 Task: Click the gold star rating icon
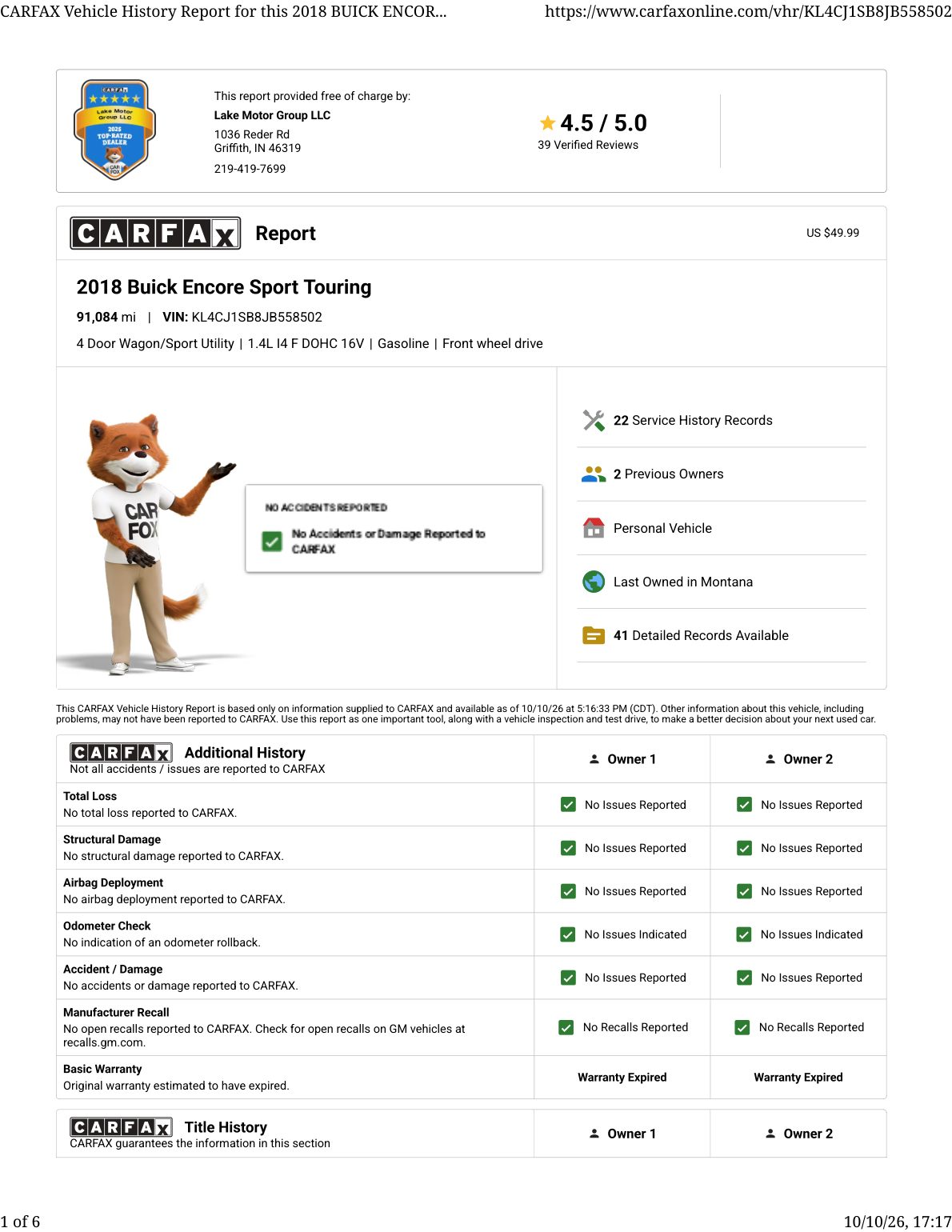coord(547,123)
